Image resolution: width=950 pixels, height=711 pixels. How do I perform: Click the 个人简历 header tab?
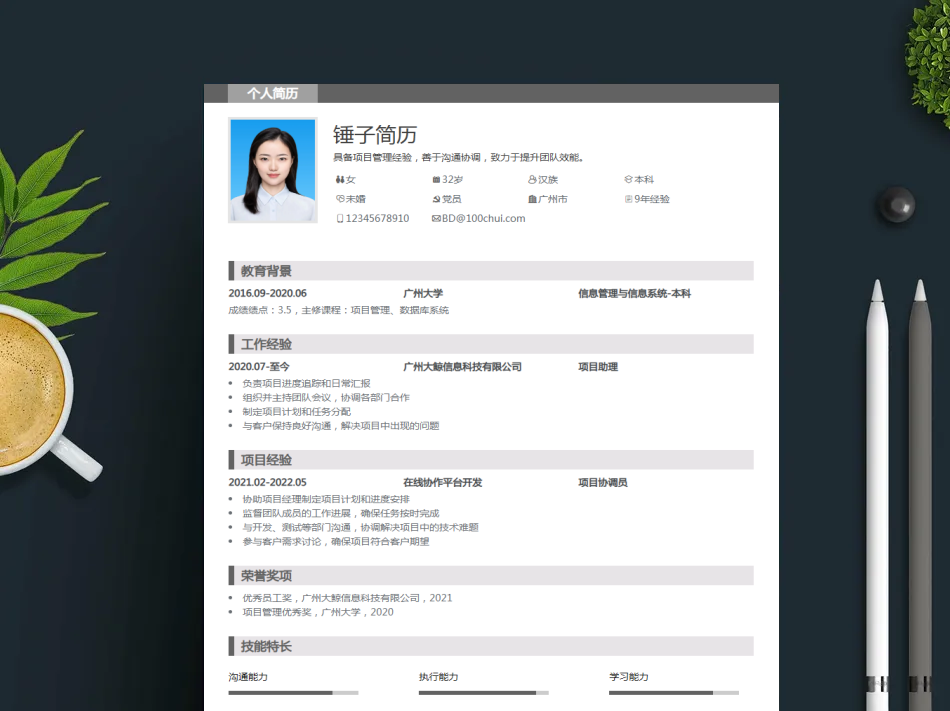click(x=273, y=93)
